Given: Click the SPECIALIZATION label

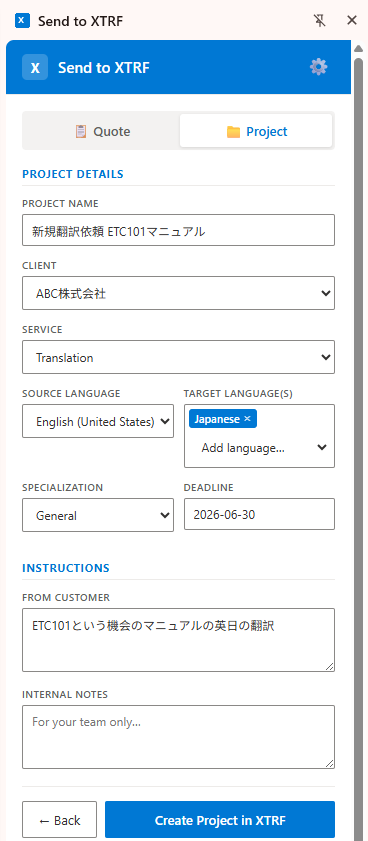Looking at the screenshot, I should 62,488.
